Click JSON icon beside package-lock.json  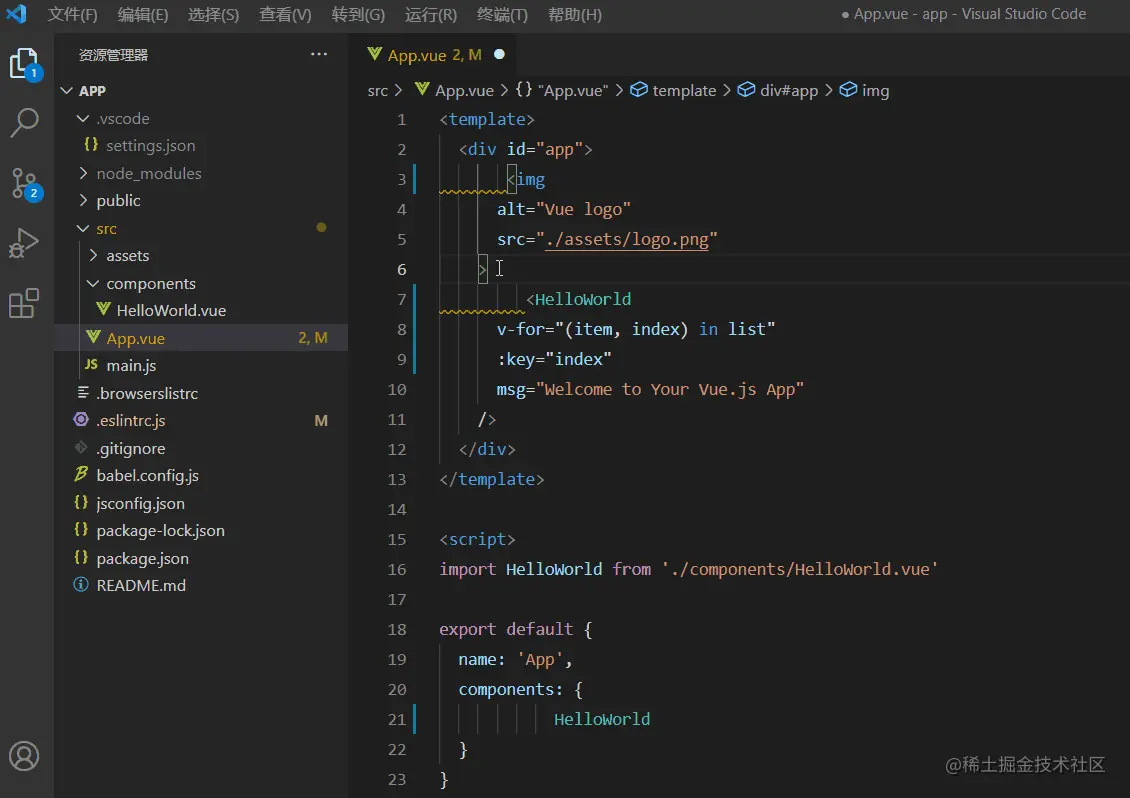[81, 530]
